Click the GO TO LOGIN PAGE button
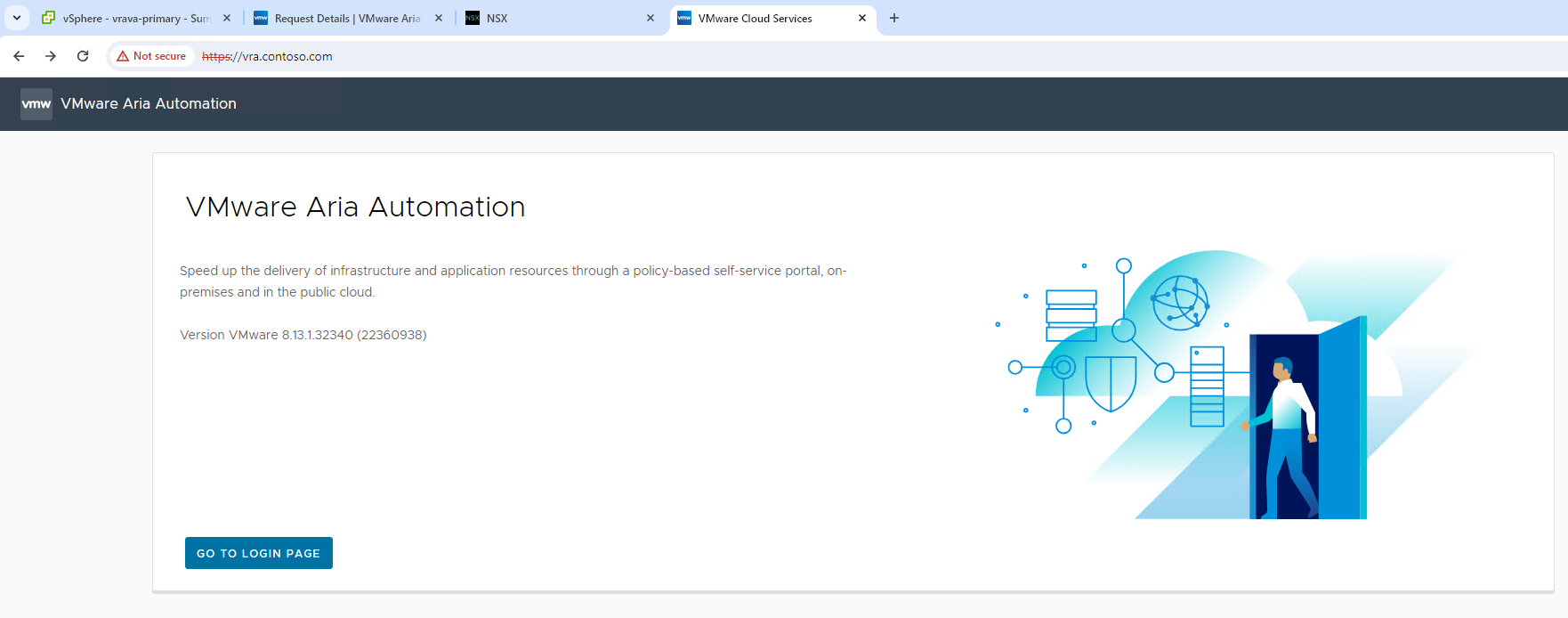 tap(259, 553)
